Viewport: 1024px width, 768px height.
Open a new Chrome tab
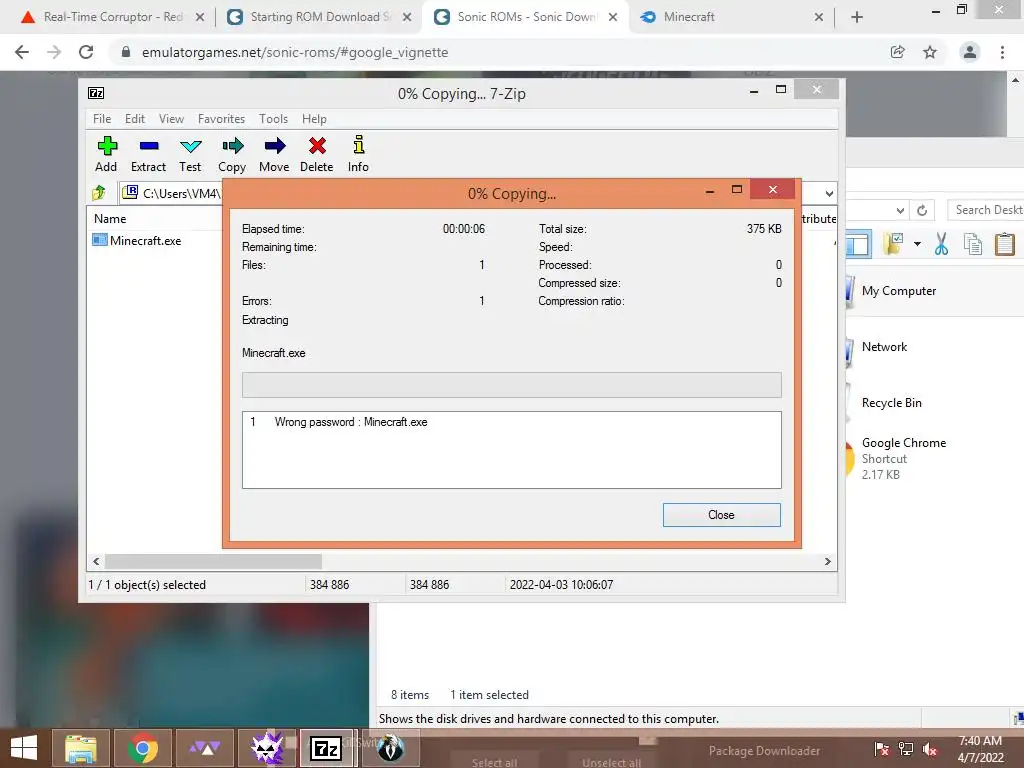(x=857, y=17)
